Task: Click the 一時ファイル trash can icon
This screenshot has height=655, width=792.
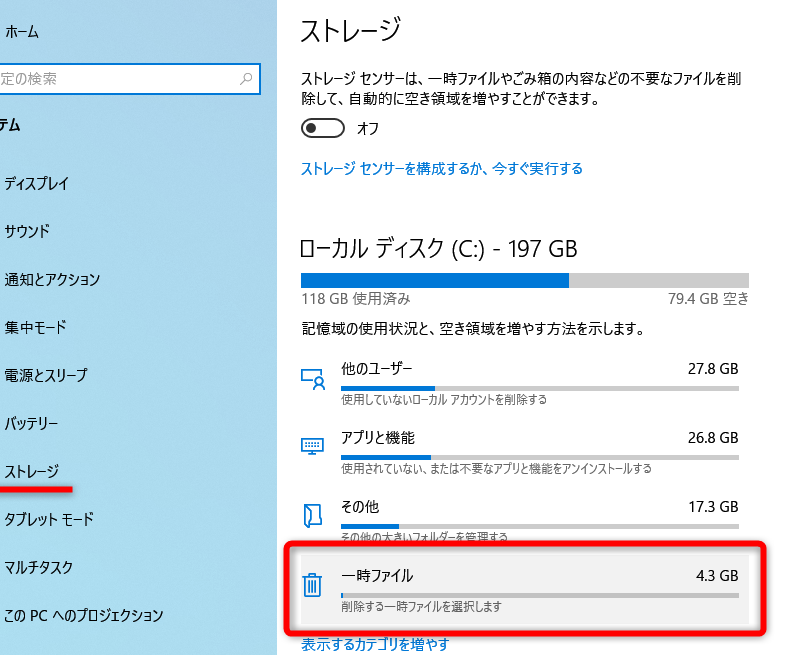Action: [x=312, y=584]
